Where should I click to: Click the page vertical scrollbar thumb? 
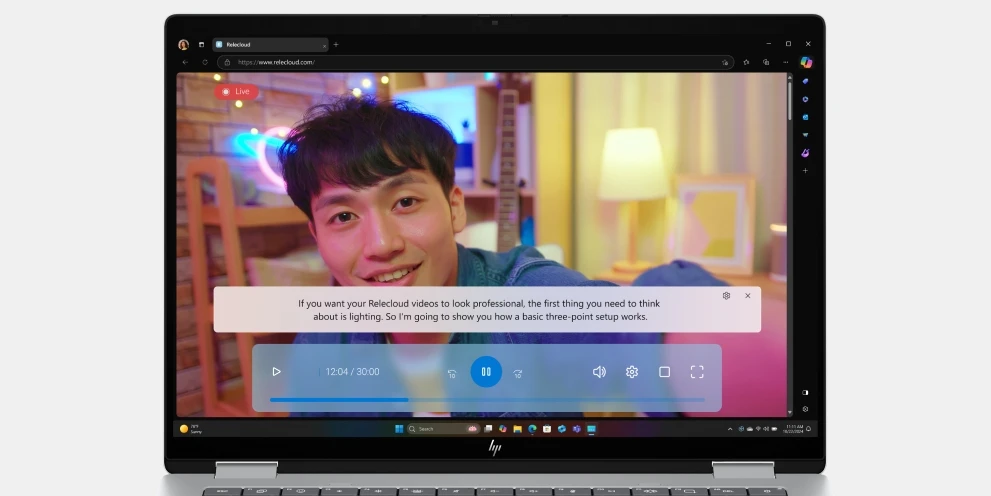pyautogui.click(x=789, y=99)
